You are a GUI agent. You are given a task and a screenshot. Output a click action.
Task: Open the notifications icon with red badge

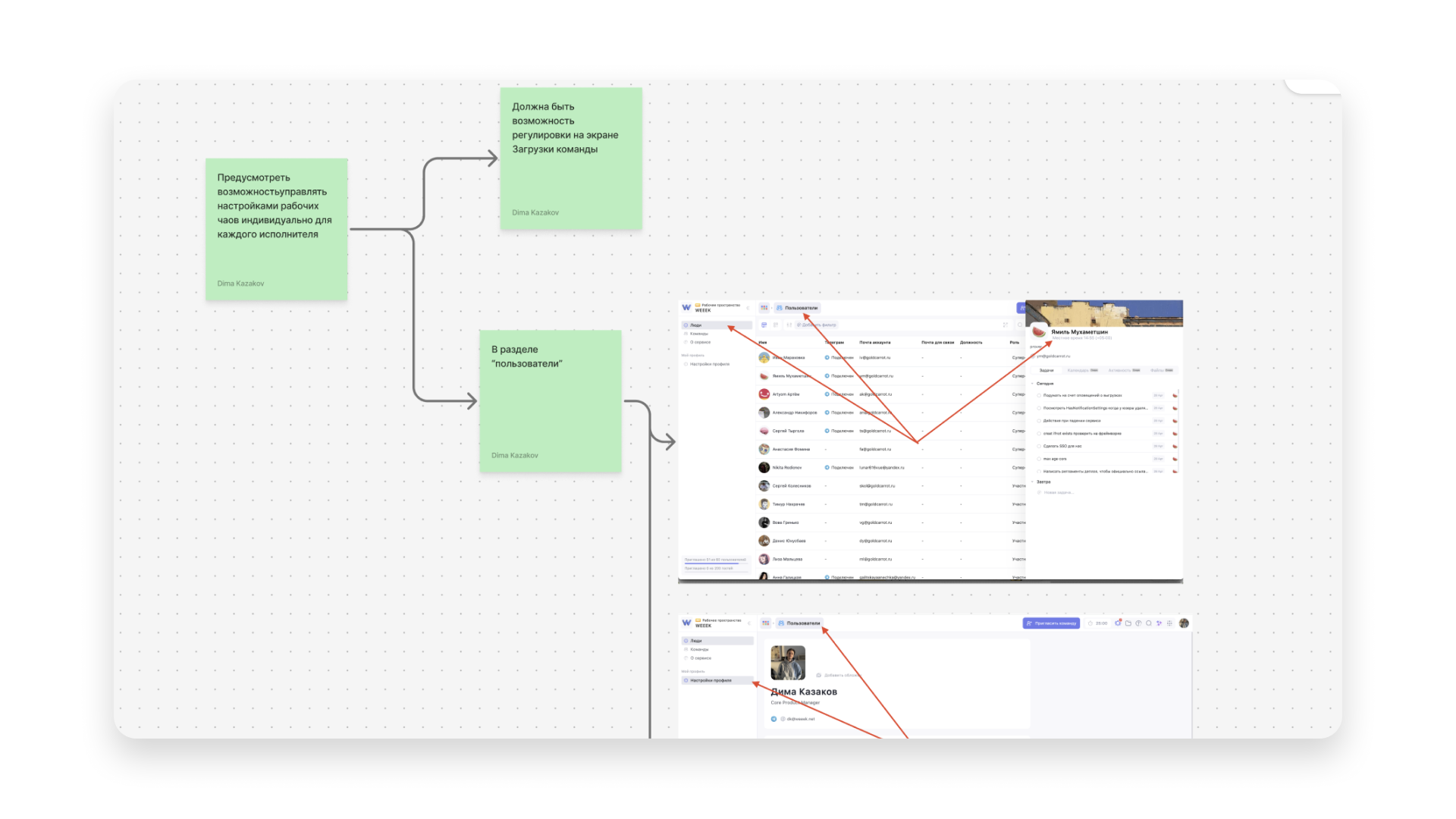pyautogui.click(x=1119, y=623)
